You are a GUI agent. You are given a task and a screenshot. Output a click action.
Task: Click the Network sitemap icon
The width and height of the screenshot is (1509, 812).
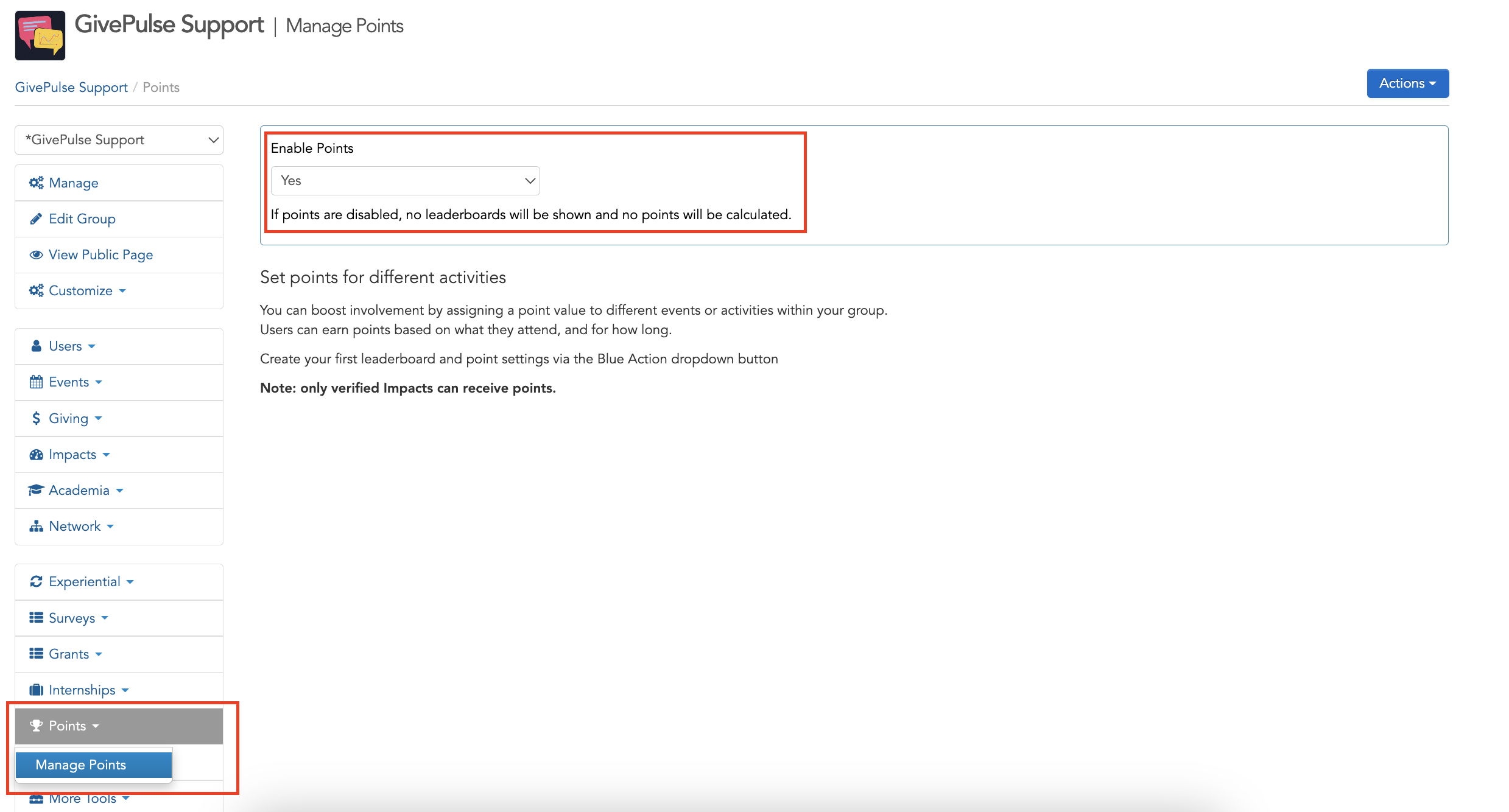37,526
